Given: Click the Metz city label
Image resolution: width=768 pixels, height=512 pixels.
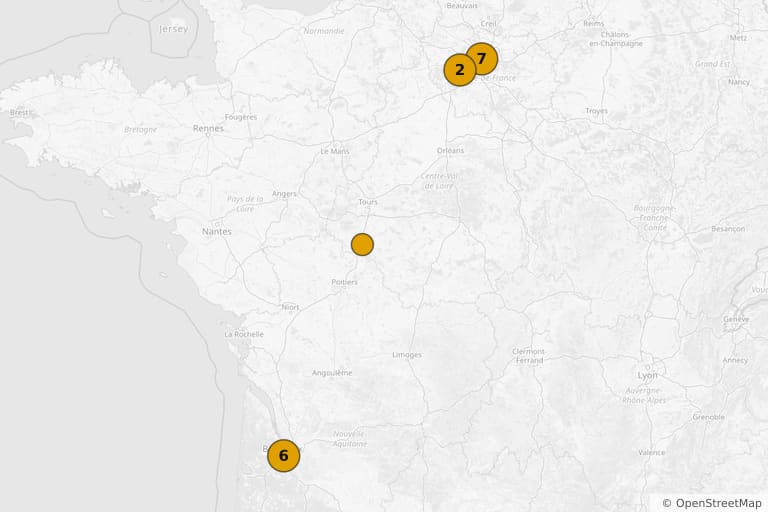Looking at the screenshot, I should click(738, 38).
